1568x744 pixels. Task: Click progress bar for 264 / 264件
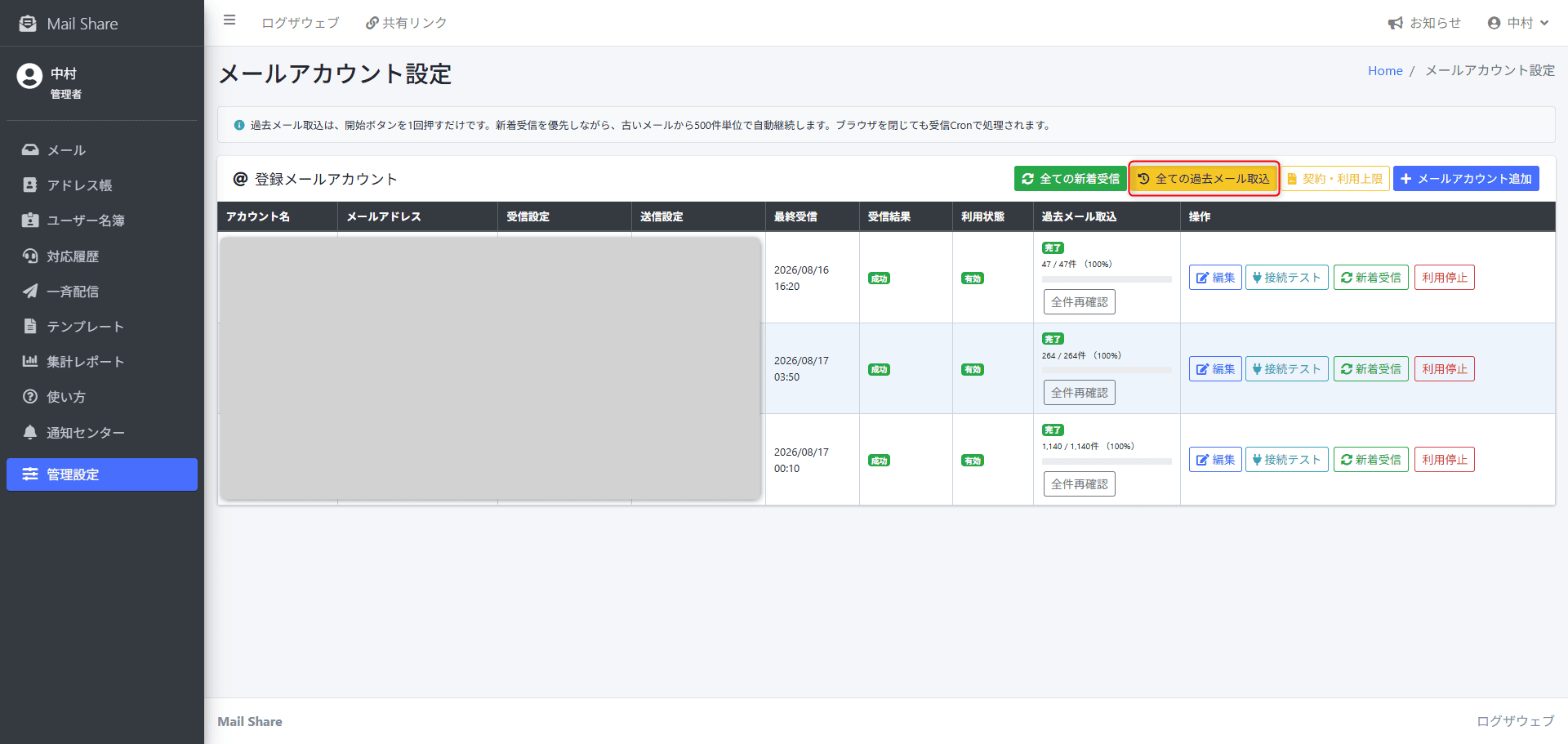tap(1107, 370)
